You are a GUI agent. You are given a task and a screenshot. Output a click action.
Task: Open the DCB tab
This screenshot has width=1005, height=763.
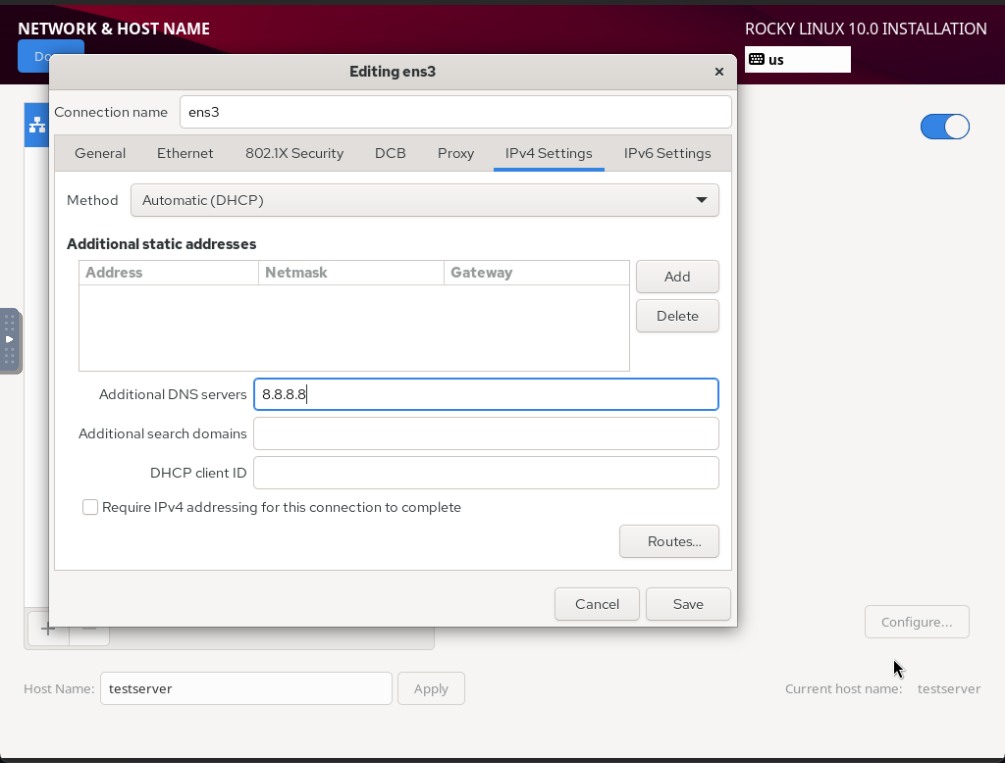point(390,153)
